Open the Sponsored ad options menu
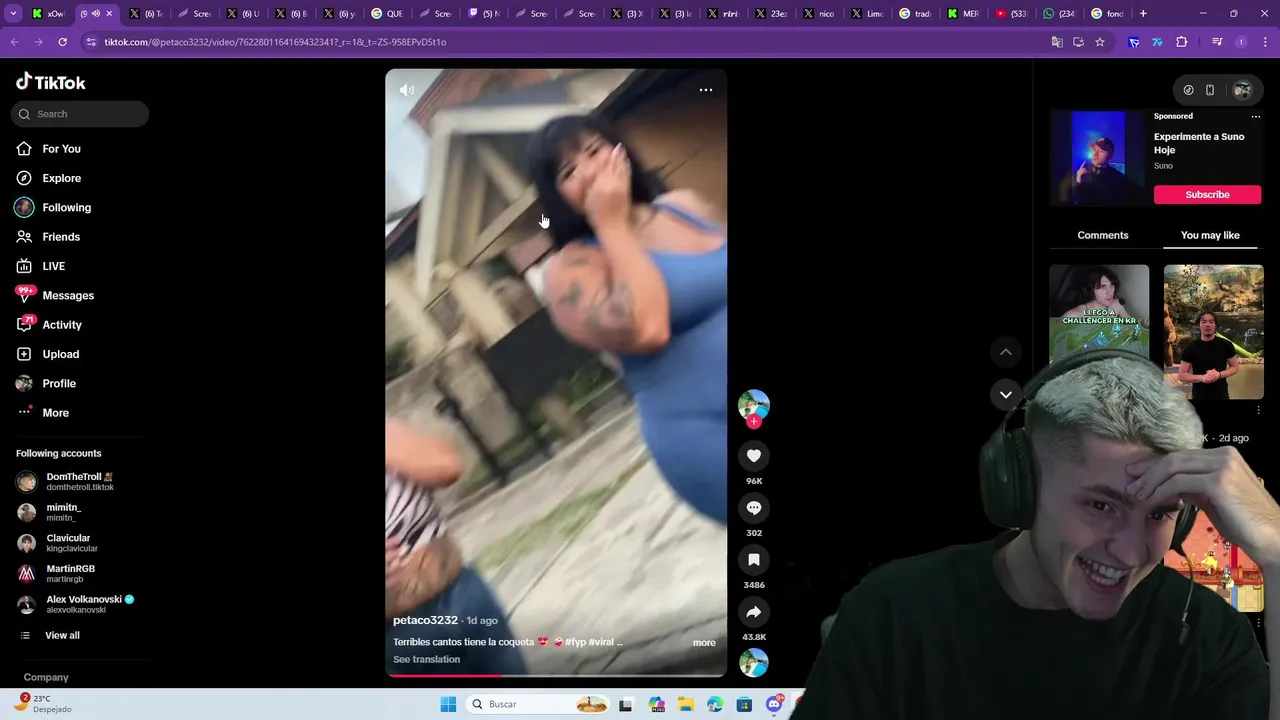 point(1256,116)
